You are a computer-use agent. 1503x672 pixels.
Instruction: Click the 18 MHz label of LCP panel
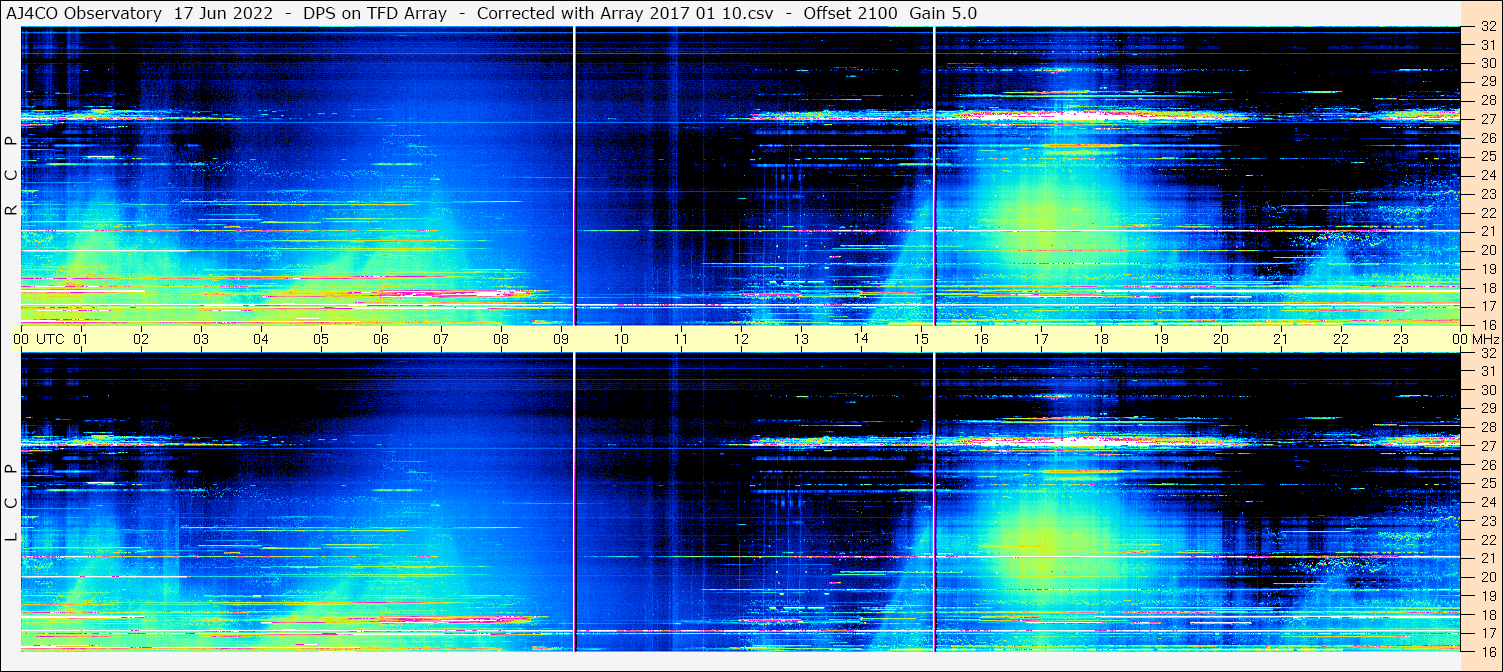tap(1488, 615)
